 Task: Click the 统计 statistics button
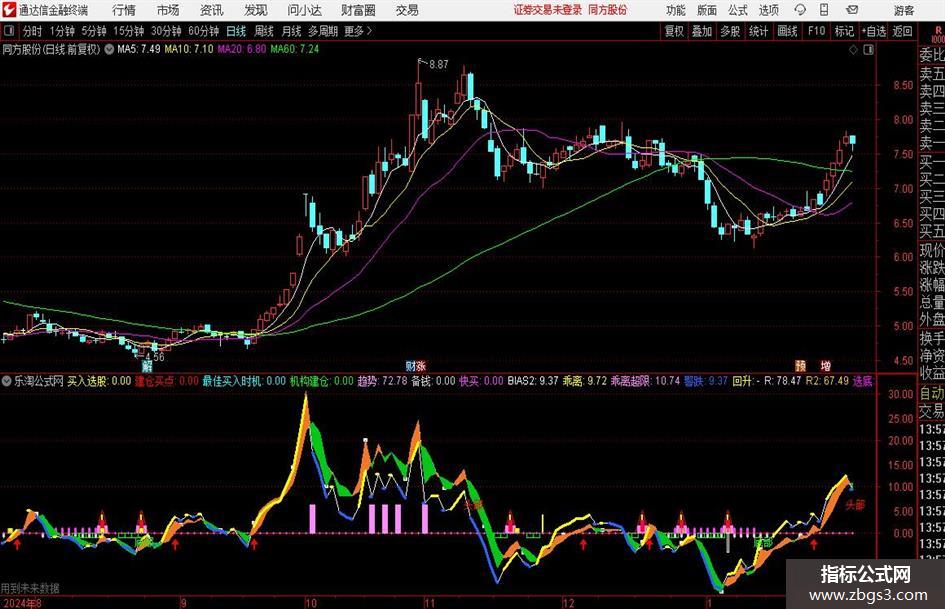(x=758, y=31)
